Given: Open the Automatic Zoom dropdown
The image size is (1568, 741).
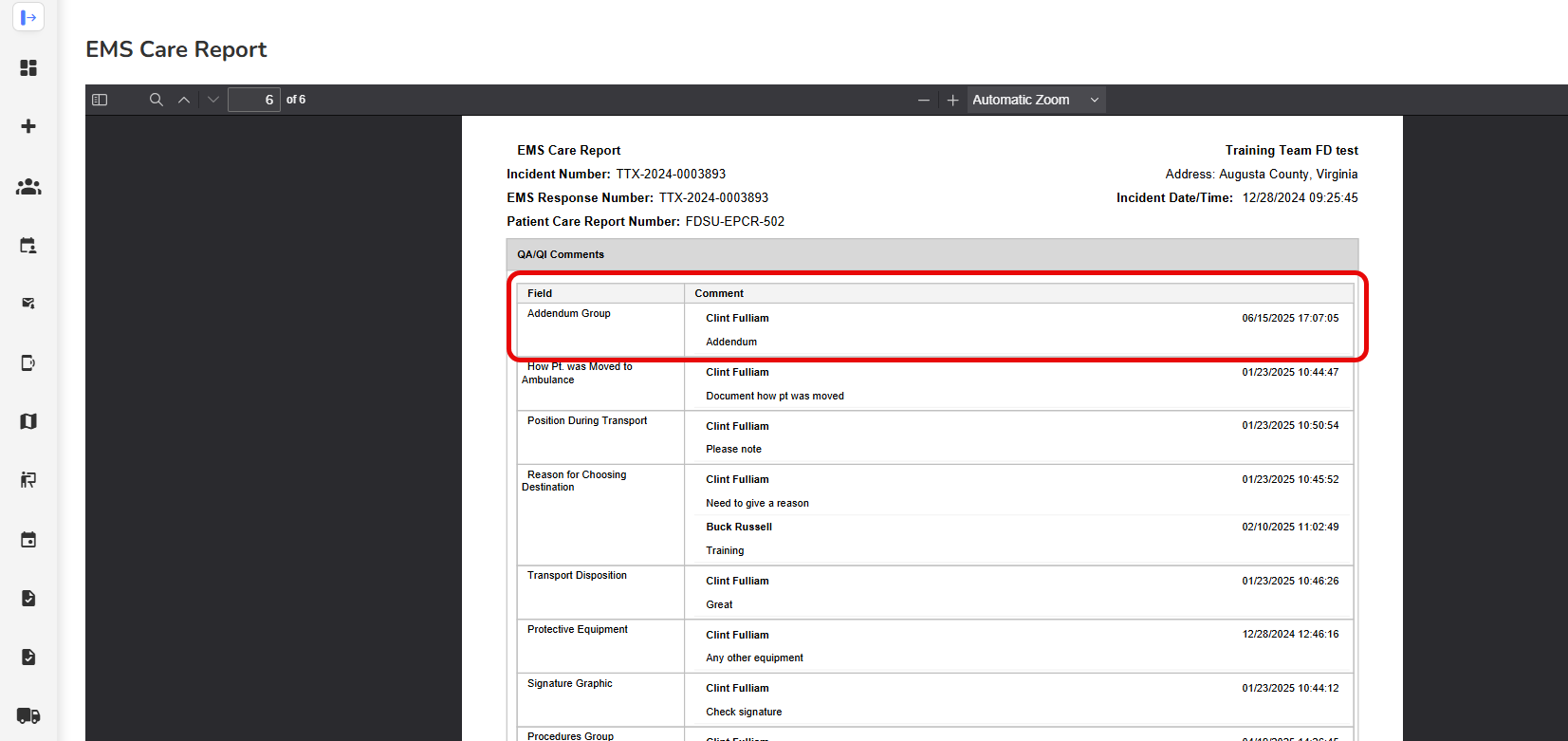Looking at the screenshot, I should click(1036, 100).
